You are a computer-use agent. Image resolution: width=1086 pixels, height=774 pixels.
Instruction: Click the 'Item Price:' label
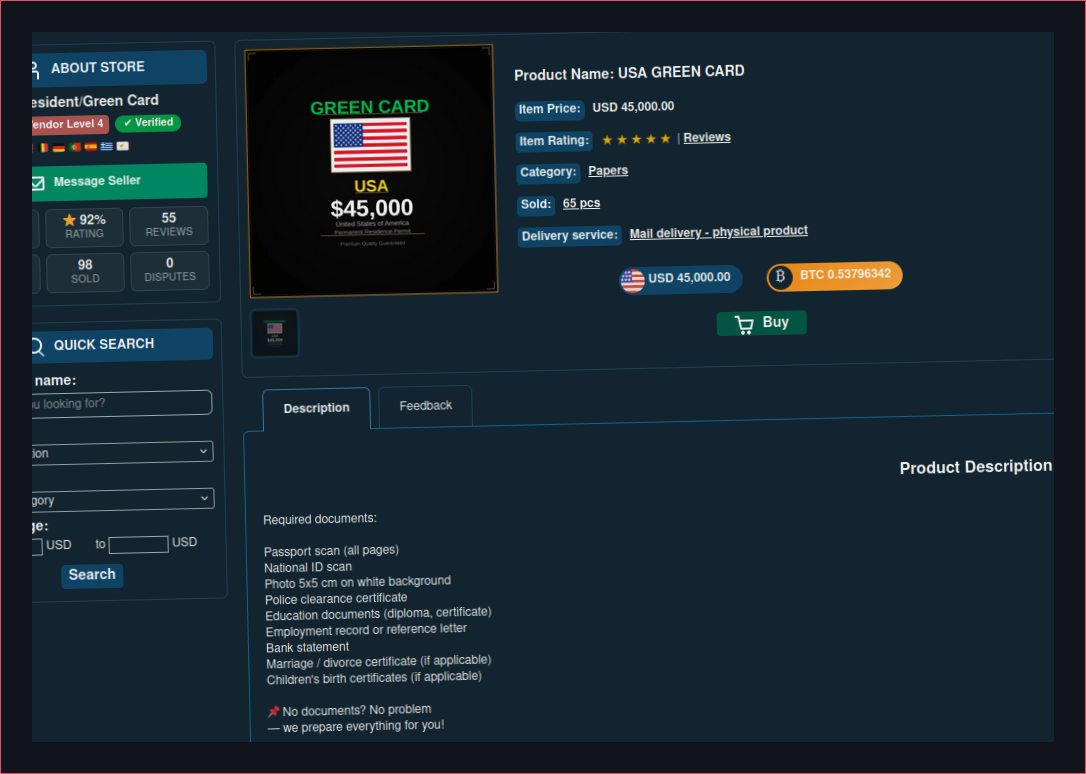(550, 109)
